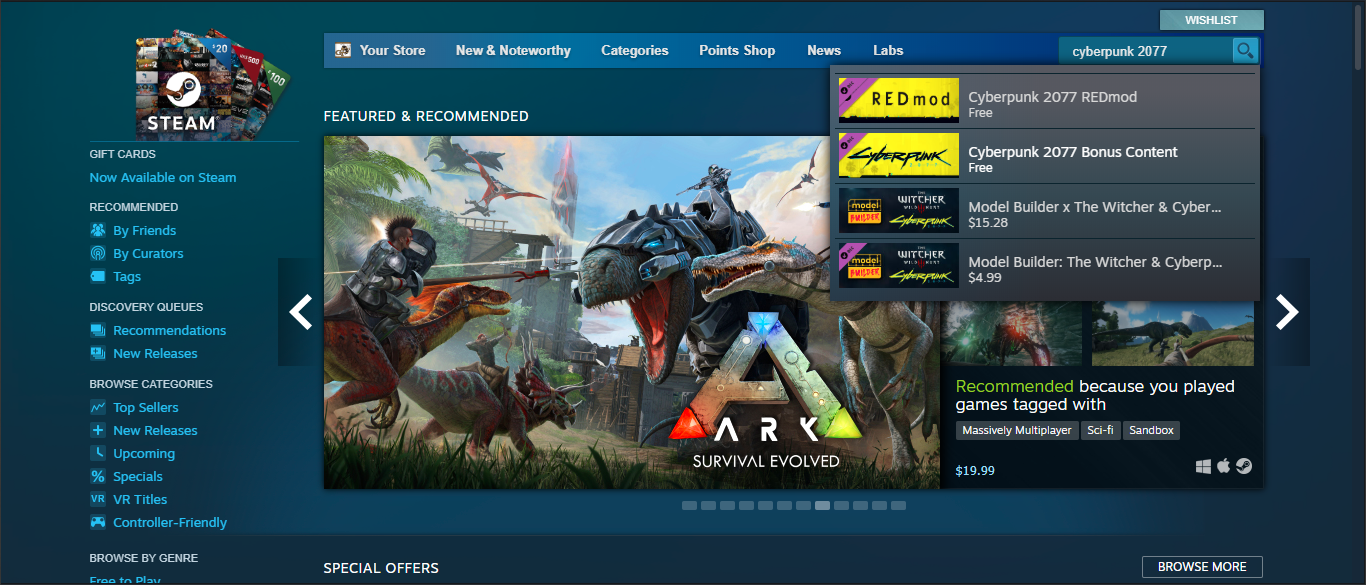Open the Now Available on Steam link

163,177
